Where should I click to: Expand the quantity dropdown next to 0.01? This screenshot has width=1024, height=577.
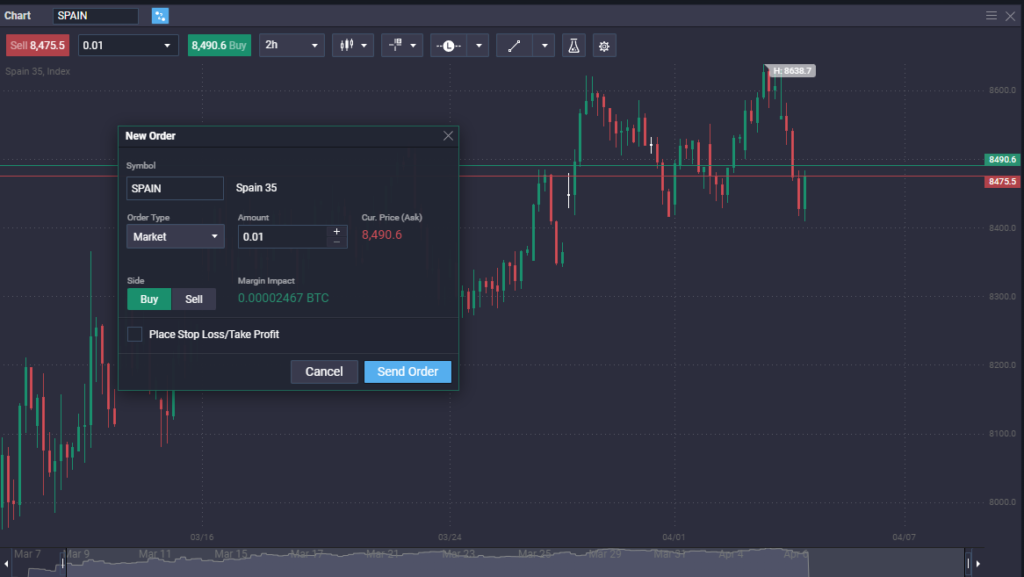[167, 45]
